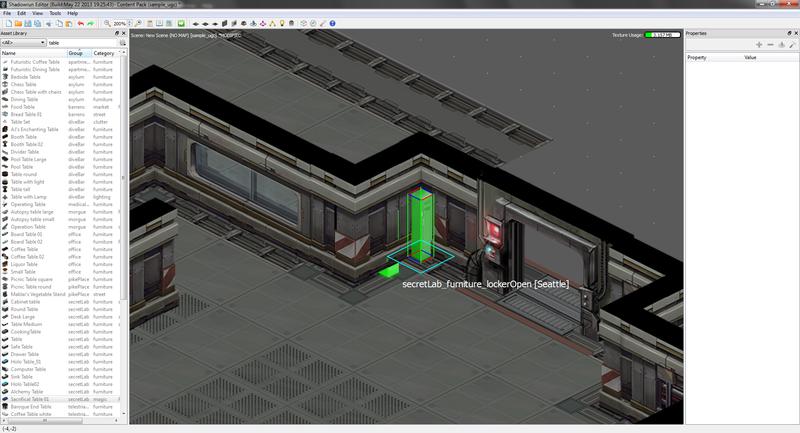
Task: Click the green locker object in scene
Action: point(420,224)
